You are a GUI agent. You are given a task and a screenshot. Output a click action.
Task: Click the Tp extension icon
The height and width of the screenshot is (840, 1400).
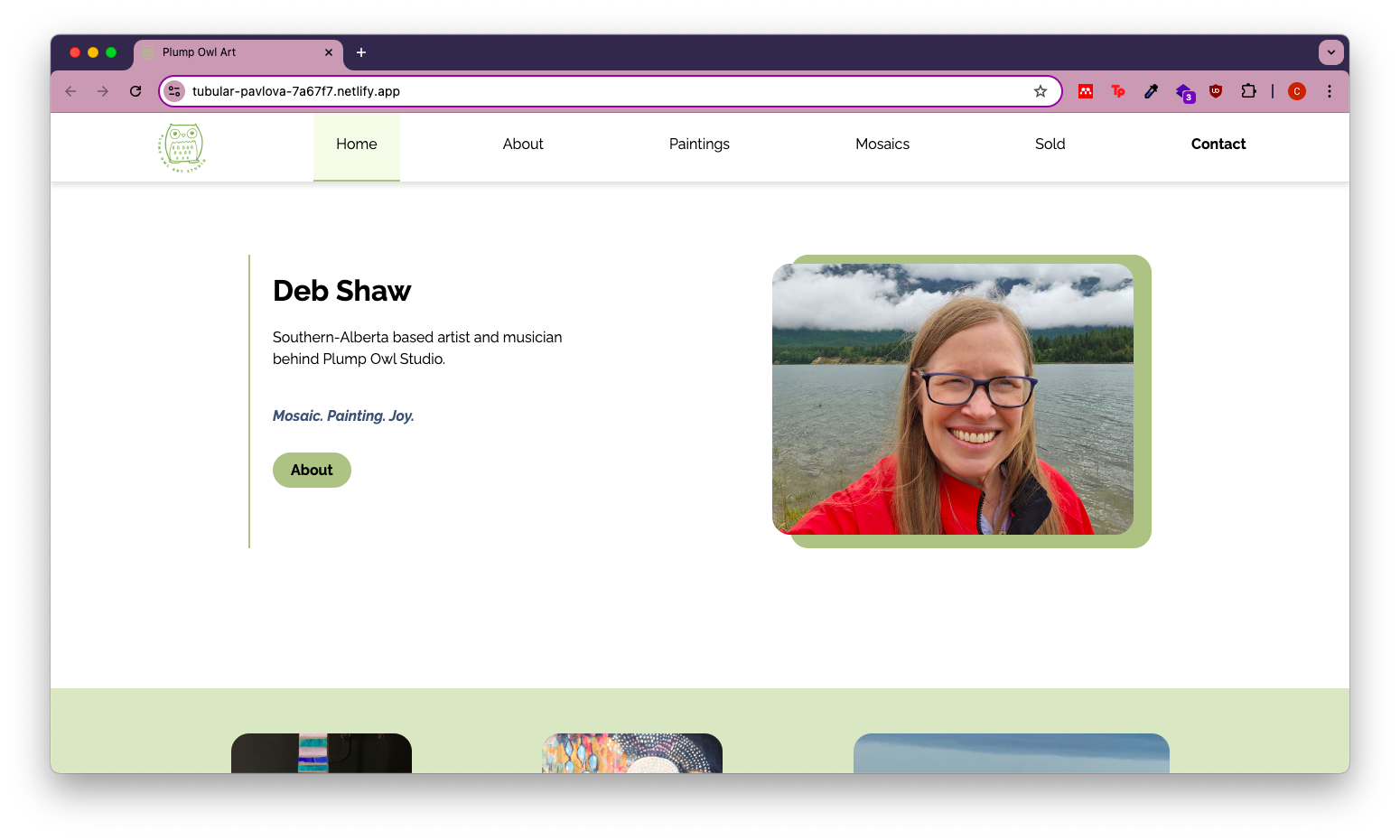1118,91
